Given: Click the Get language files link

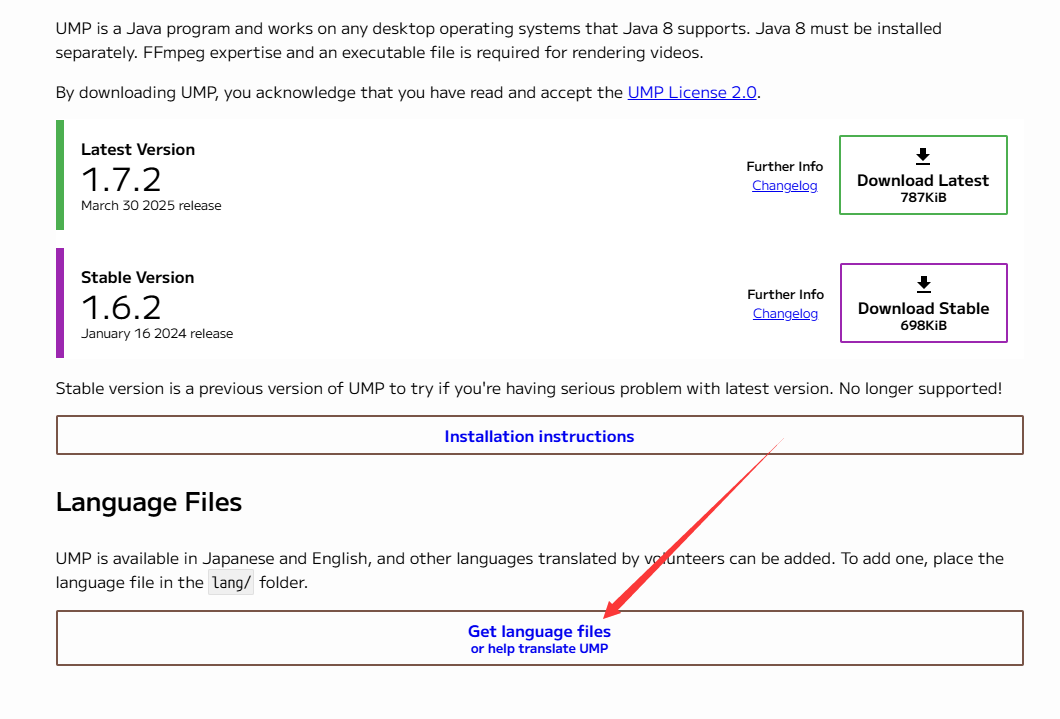Looking at the screenshot, I should (x=539, y=631).
